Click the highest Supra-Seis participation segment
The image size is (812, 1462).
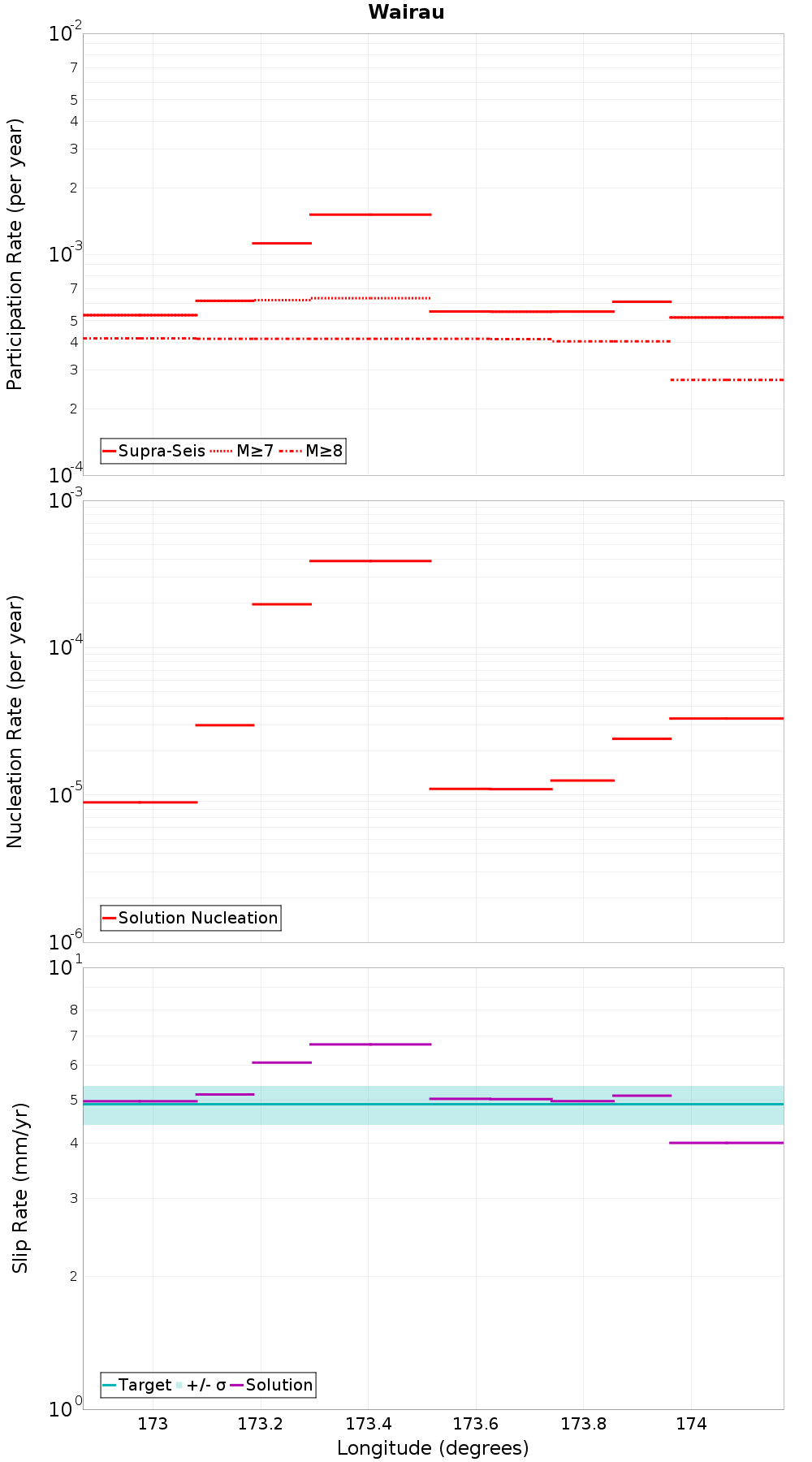tap(370, 214)
